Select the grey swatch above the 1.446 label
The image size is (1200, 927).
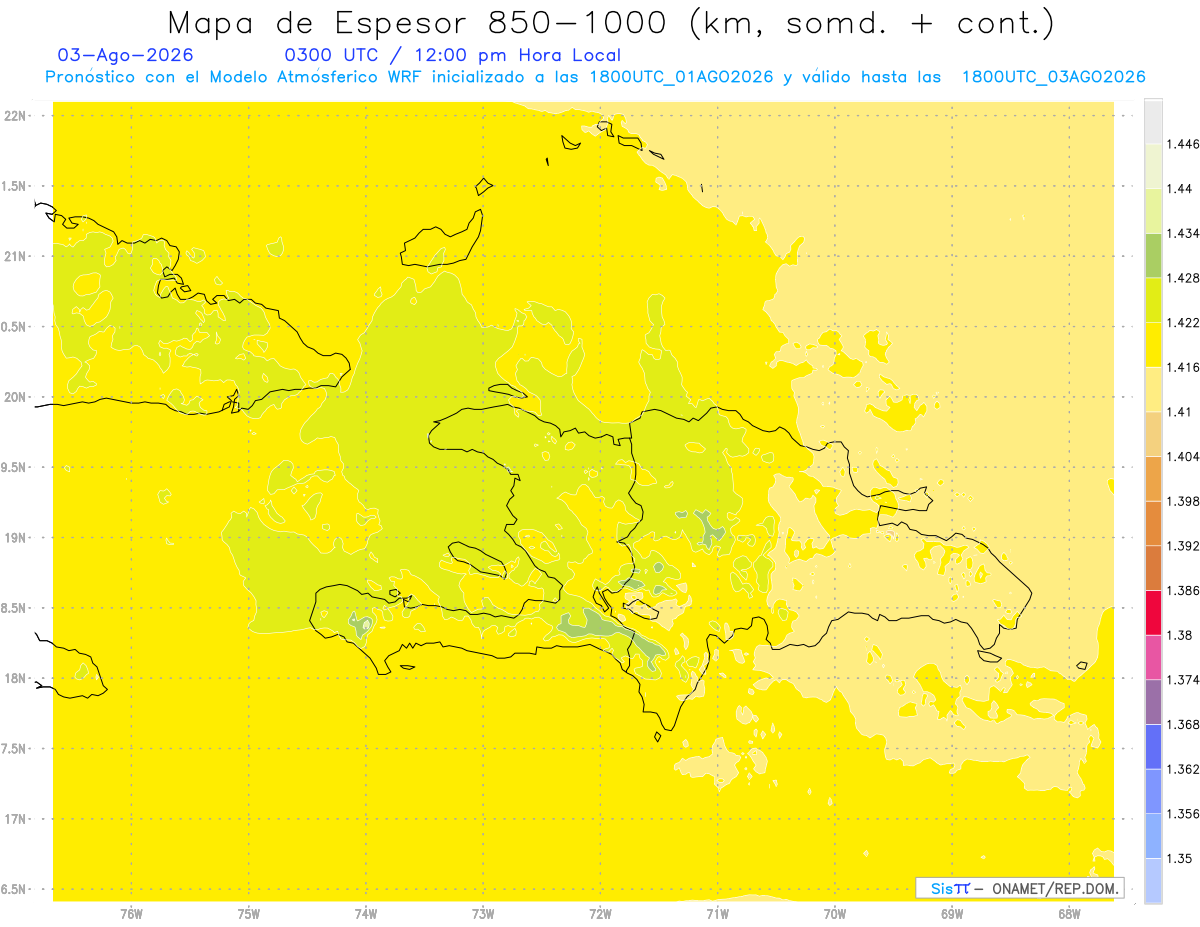click(x=1153, y=121)
